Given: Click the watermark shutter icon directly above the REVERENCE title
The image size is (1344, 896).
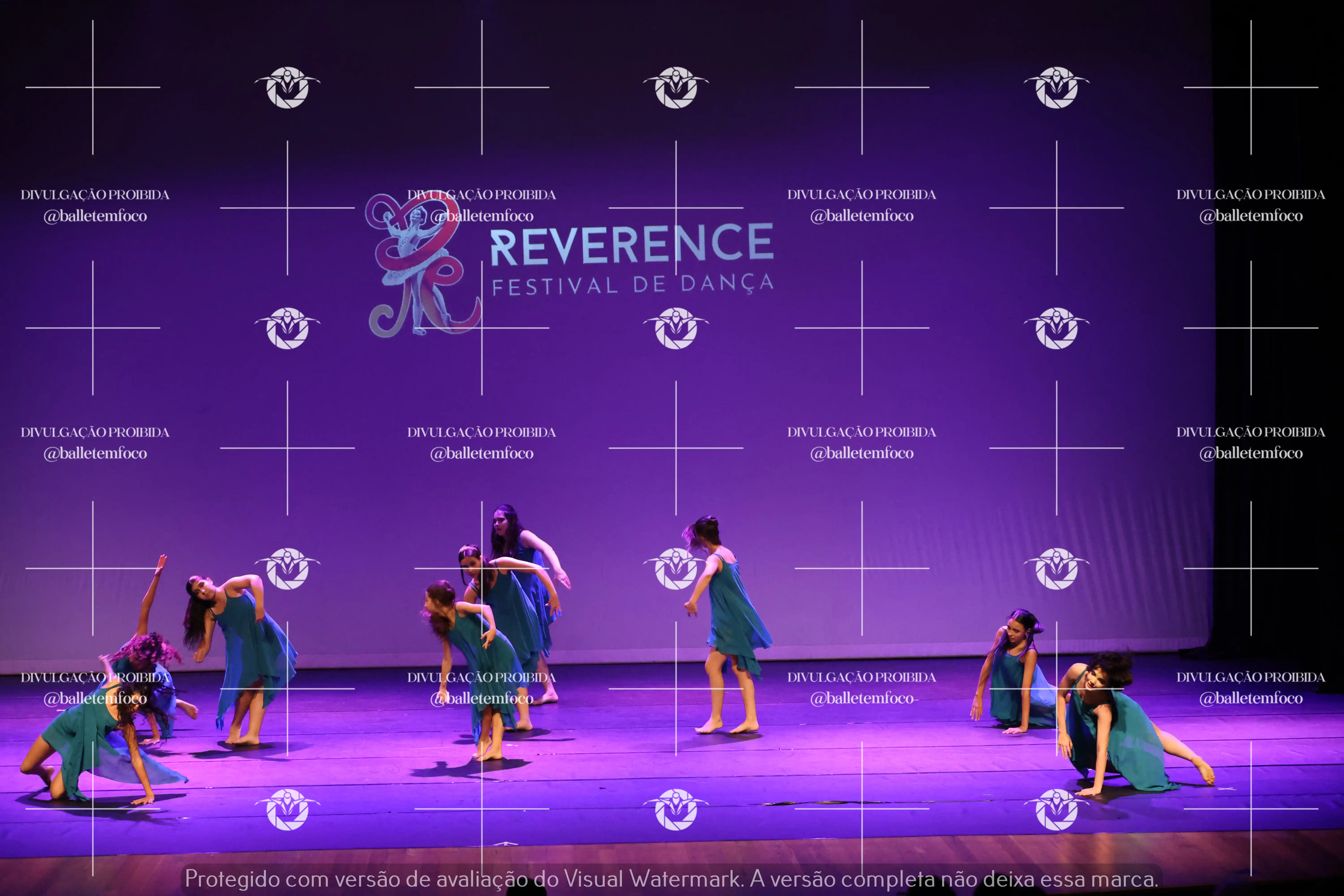Looking at the screenshot, I should click(676, 87).
